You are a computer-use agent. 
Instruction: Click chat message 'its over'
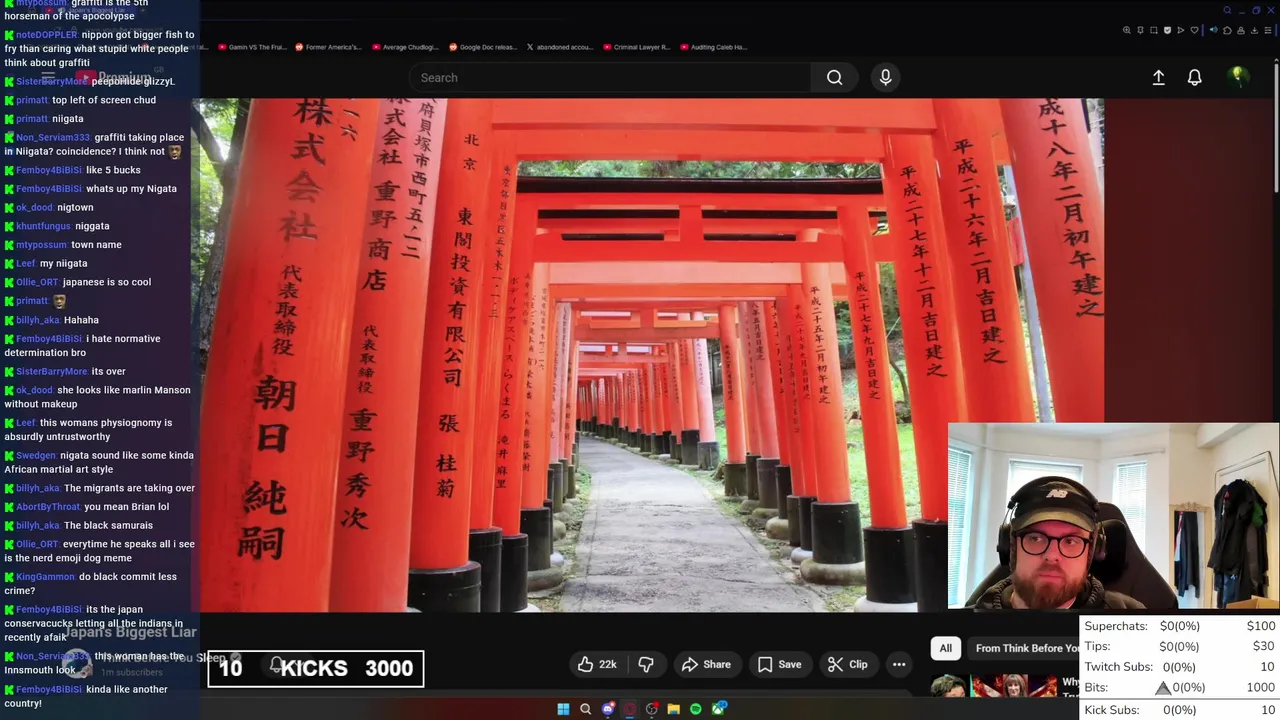[x=108, y=371]
